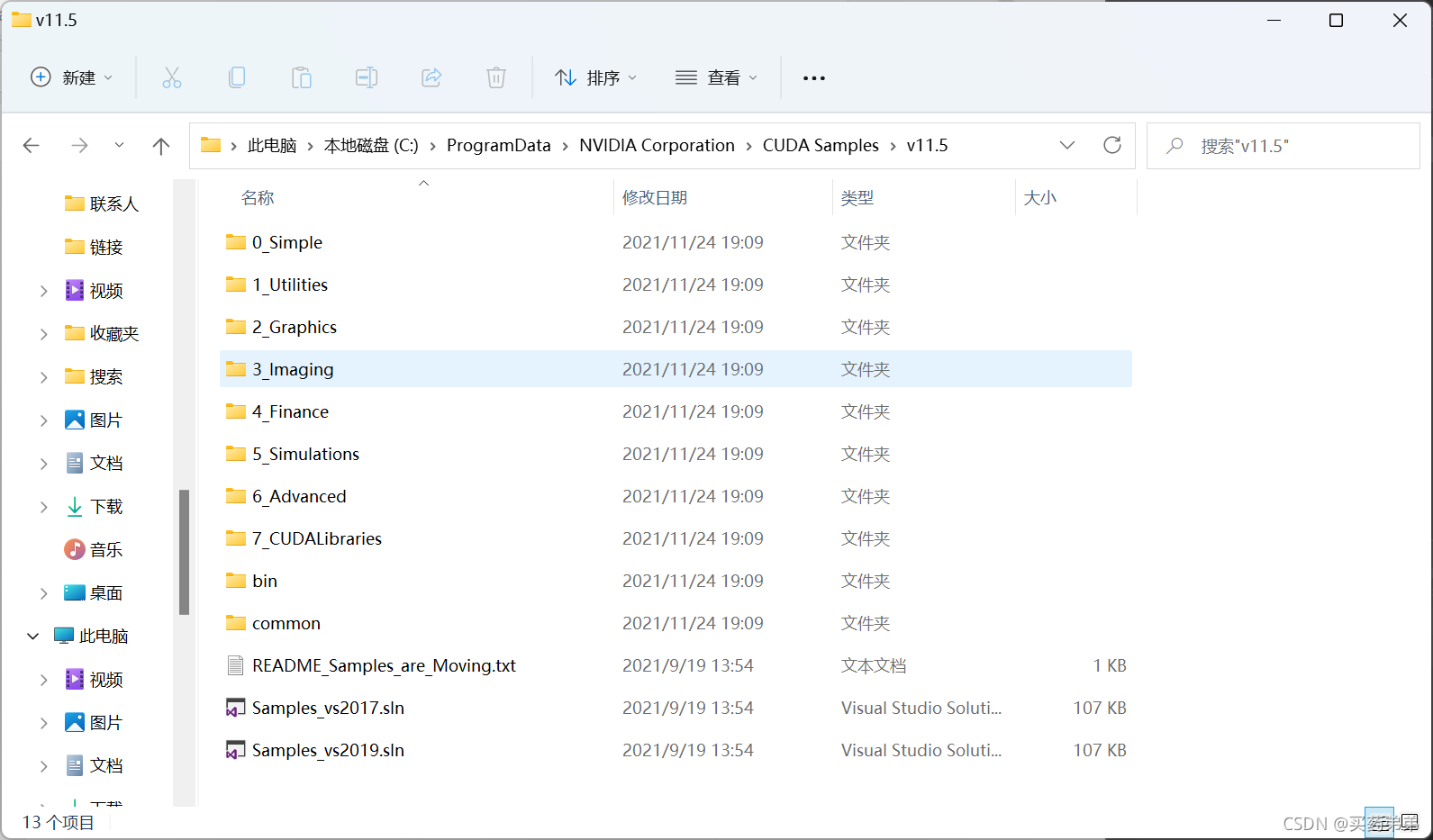Open the Sort (排序) dropdown
The height and width of the screenshot is (840, 1433).
click(x=595, y=77)
